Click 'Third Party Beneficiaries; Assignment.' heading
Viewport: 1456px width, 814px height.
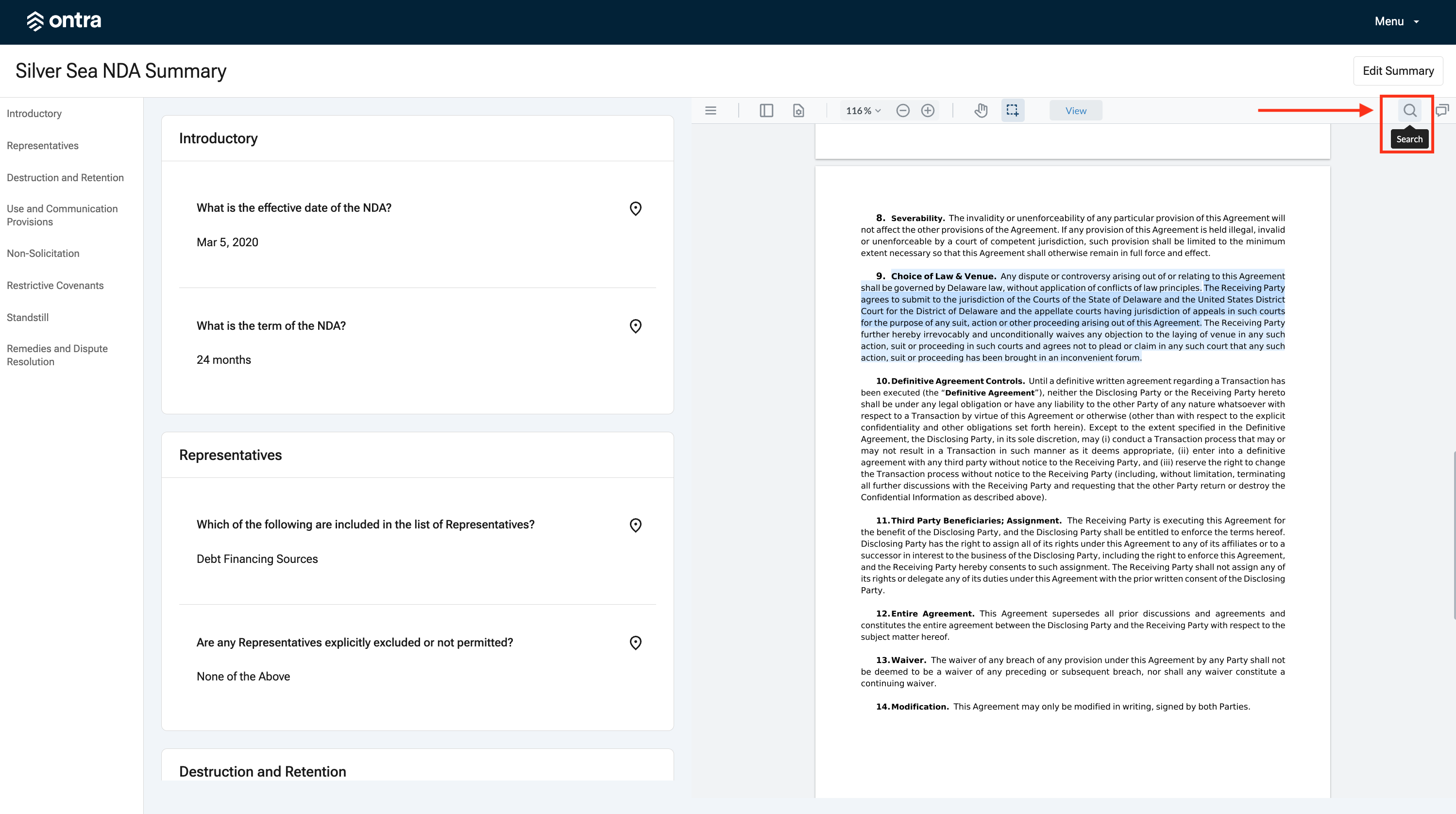coord(976,521)
